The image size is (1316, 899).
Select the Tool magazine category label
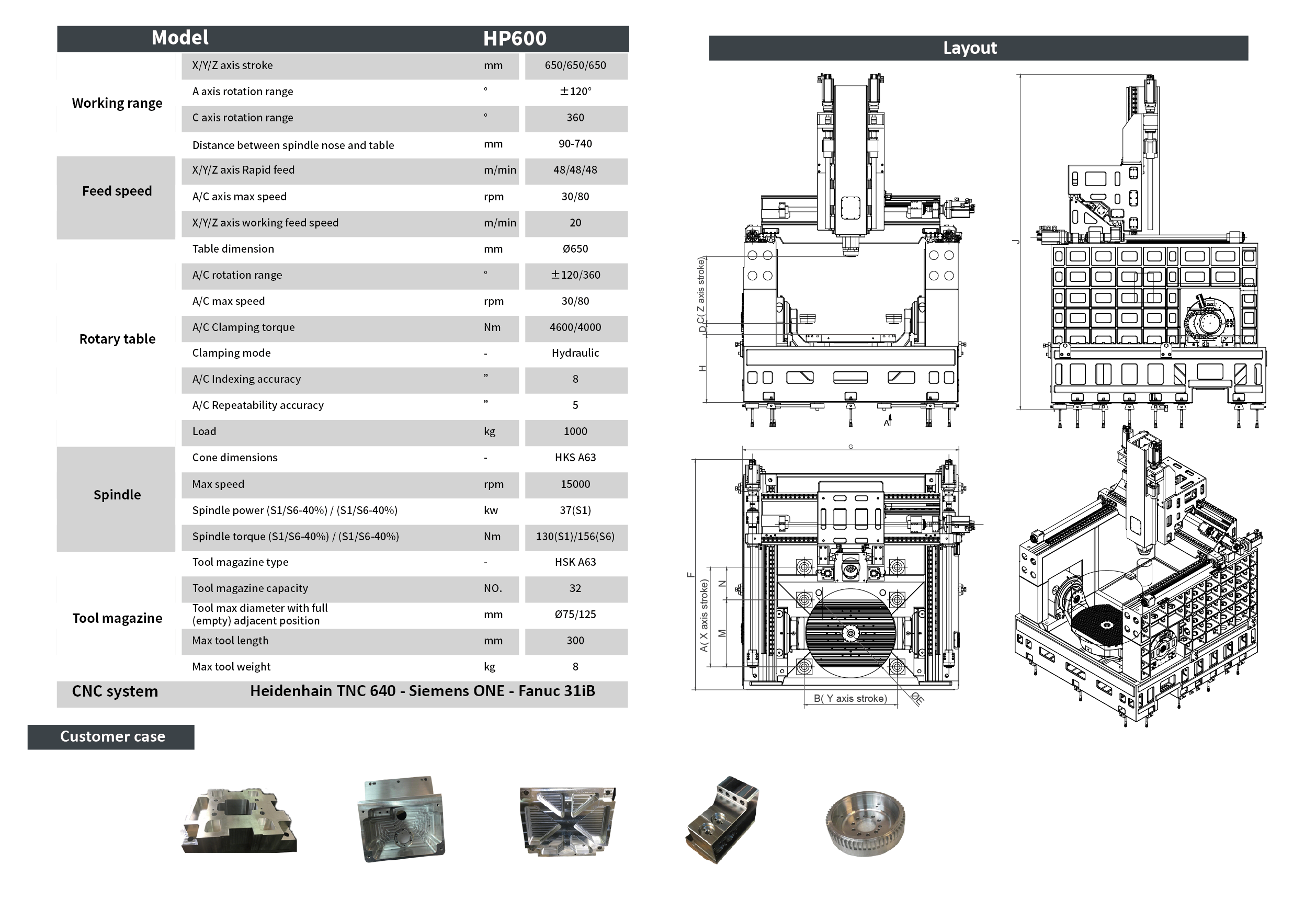(117, 618)
